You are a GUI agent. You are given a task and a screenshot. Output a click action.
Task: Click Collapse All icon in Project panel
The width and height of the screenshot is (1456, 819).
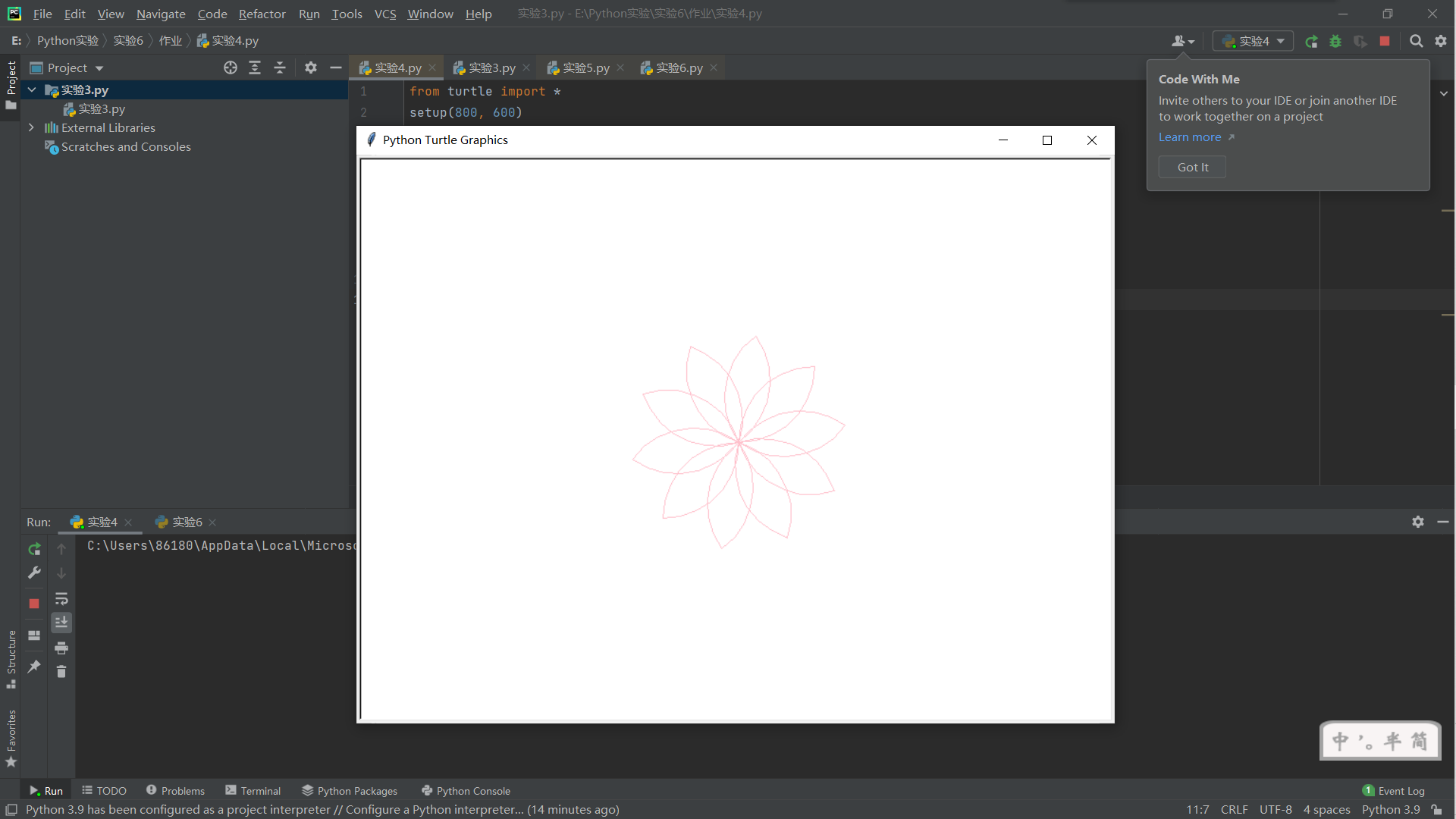point(280,67)
